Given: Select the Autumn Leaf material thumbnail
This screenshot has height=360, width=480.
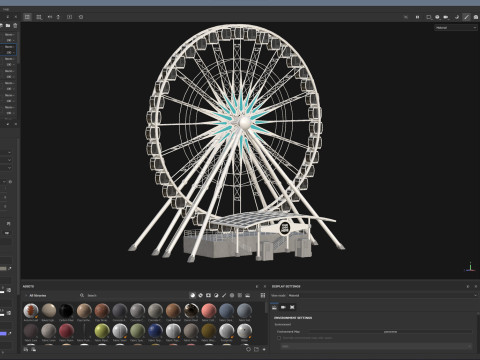Looking at the screenshot, I should pos(31,311).
